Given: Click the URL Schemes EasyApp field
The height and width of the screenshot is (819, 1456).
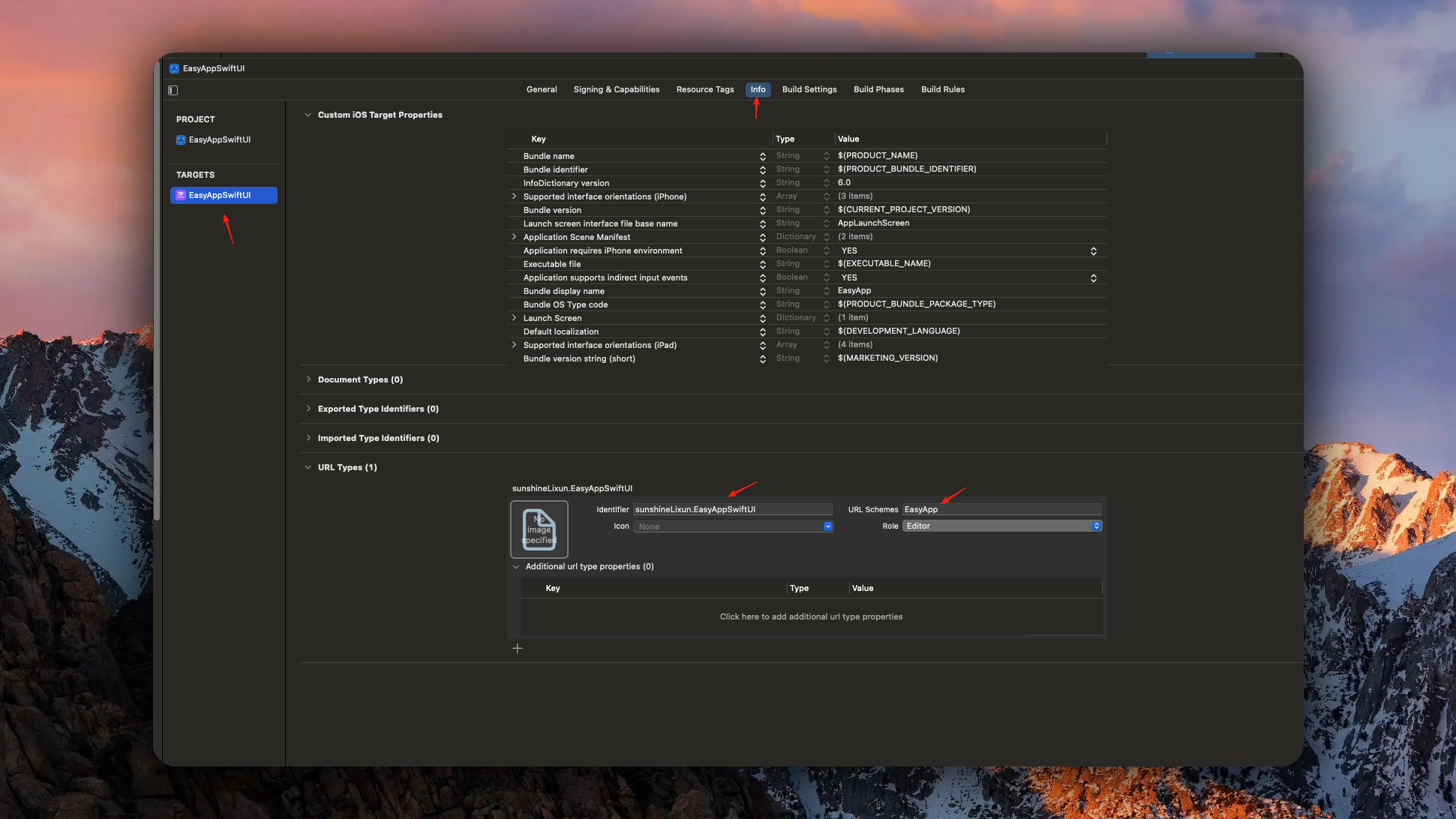Looking at the screenshot, I should [x=1001, y=509].
